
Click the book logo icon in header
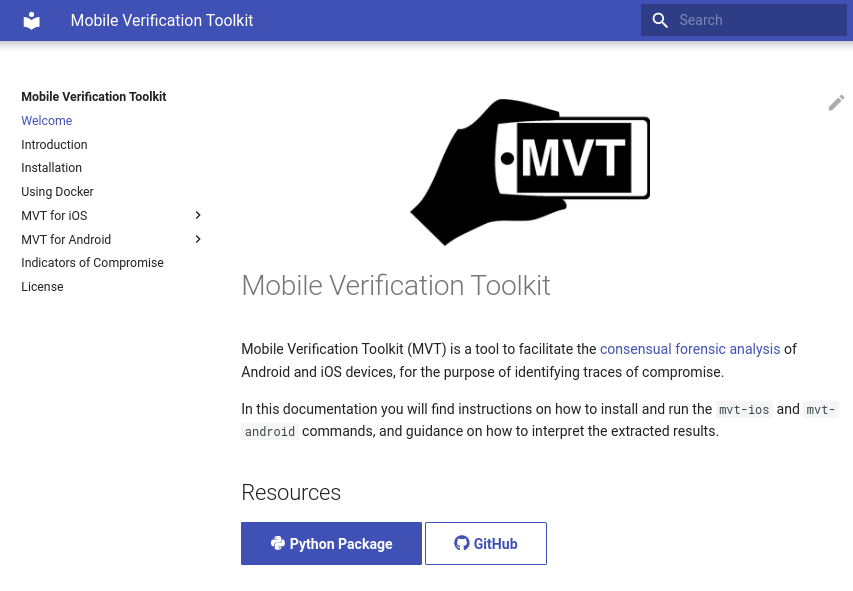(x=32, y=21)
